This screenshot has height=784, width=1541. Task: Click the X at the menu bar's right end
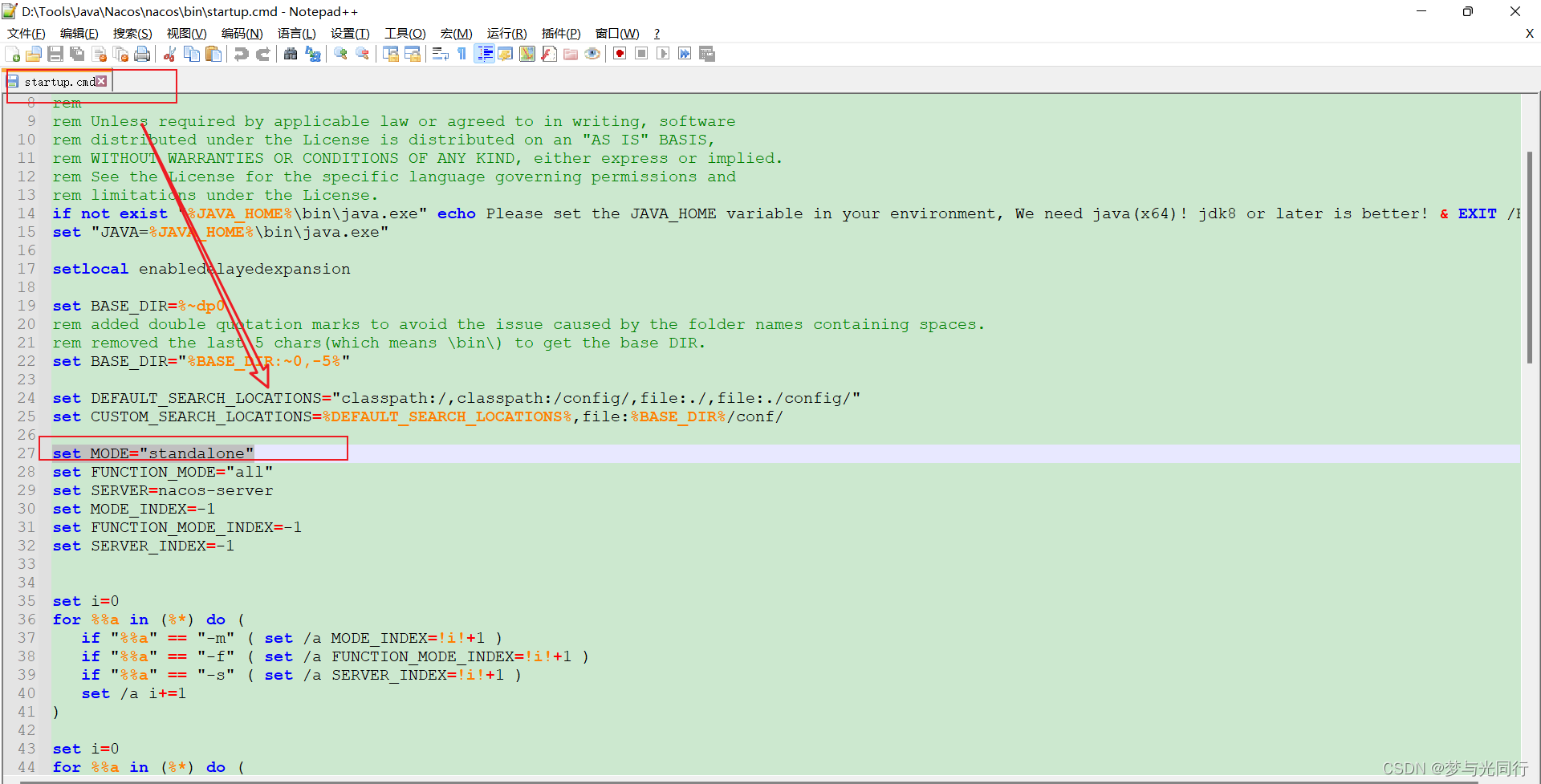pyautogui.click(x=1530, y=33)
